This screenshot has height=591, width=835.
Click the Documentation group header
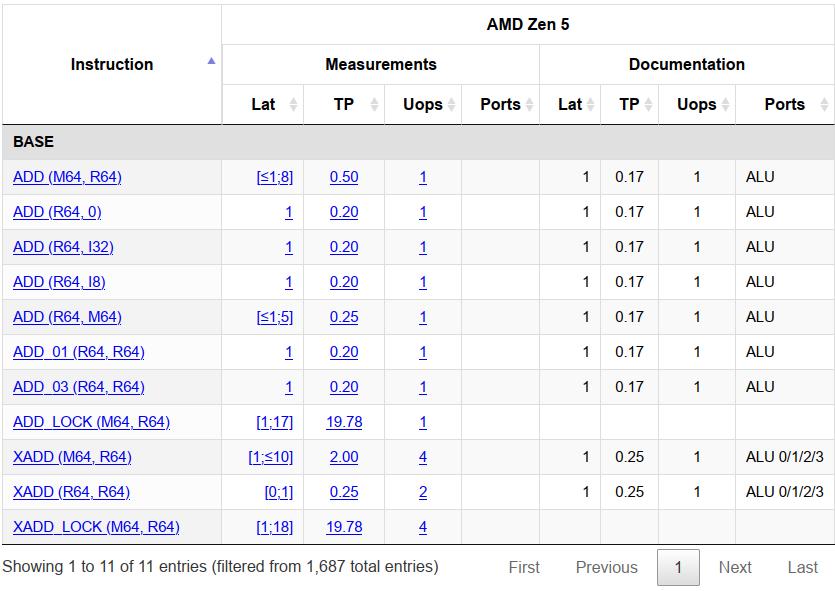click(687, 64)
